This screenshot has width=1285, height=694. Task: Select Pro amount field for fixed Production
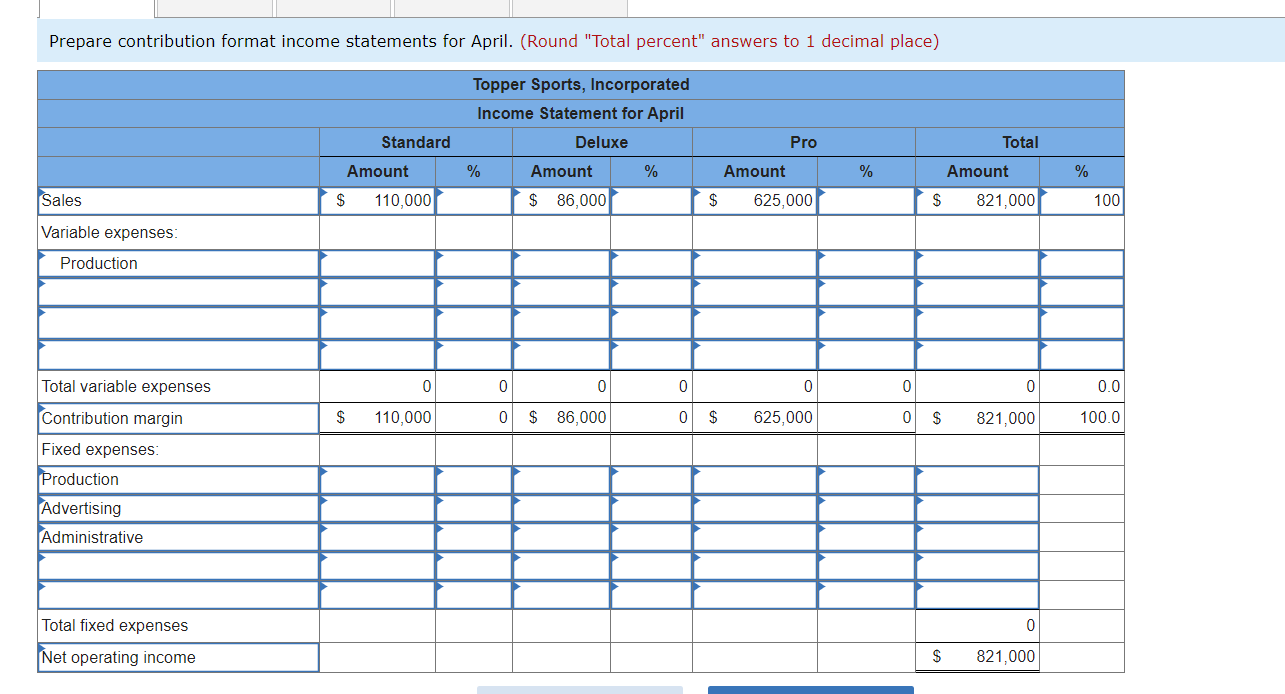coord(755,479)
